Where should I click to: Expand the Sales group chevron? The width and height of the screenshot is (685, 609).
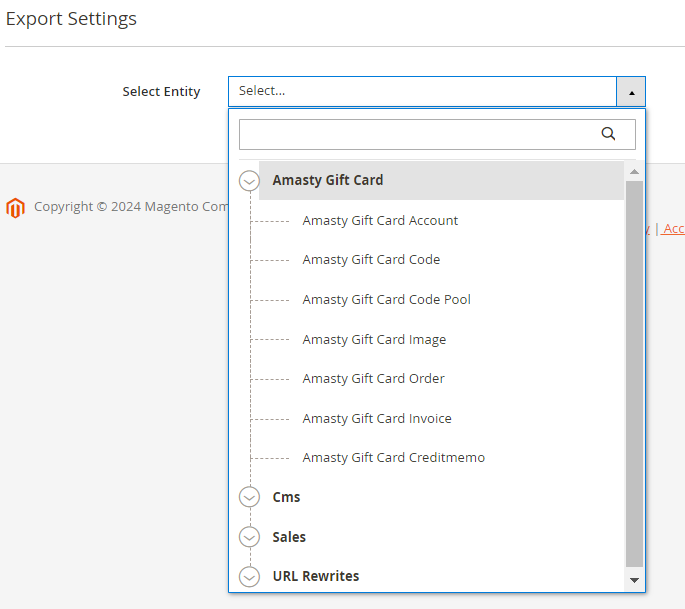tap(249, 537)
